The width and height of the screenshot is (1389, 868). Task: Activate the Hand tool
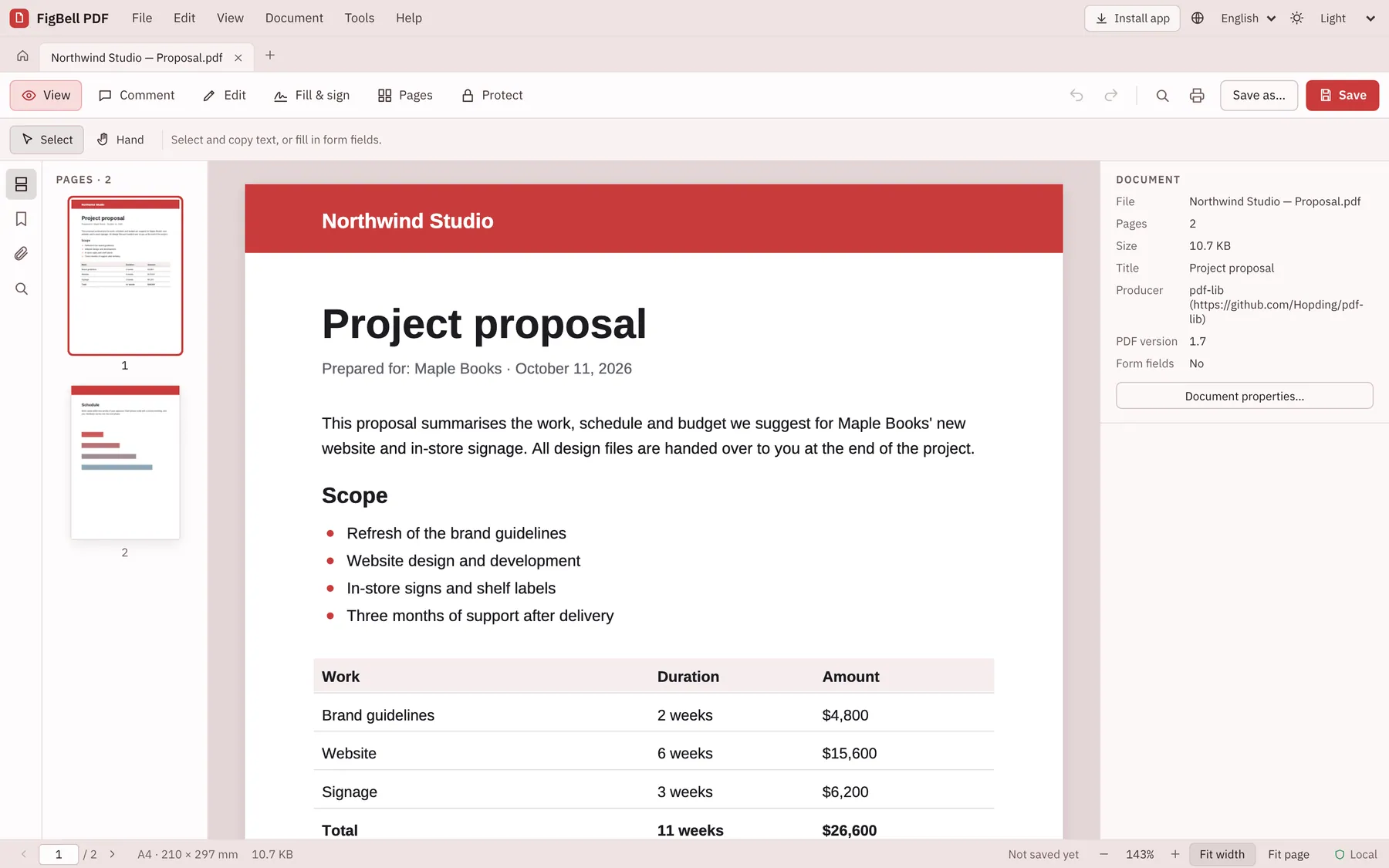pos(121,140)
